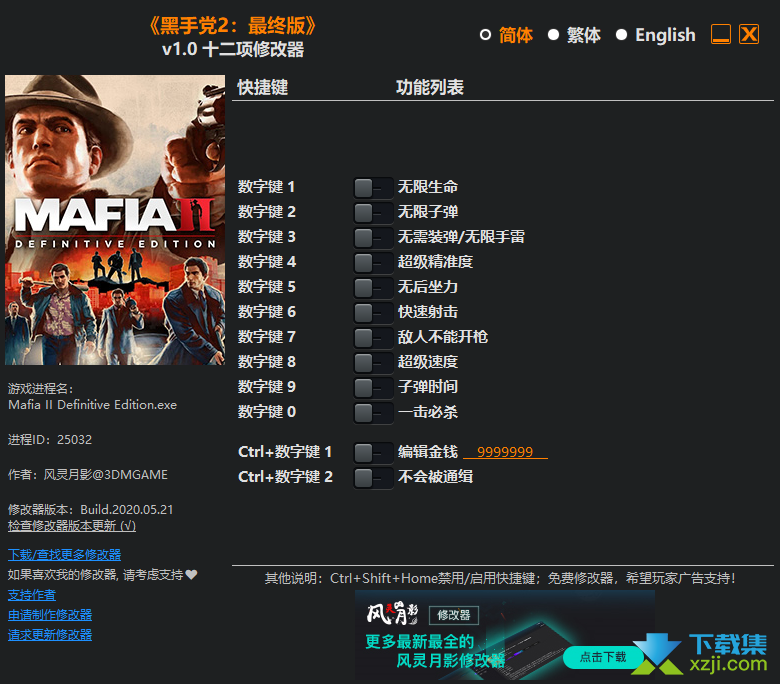This screenshot has width=780, height=684.
Task: Open 申请制作修改器 link
Action: pos(50,615)
